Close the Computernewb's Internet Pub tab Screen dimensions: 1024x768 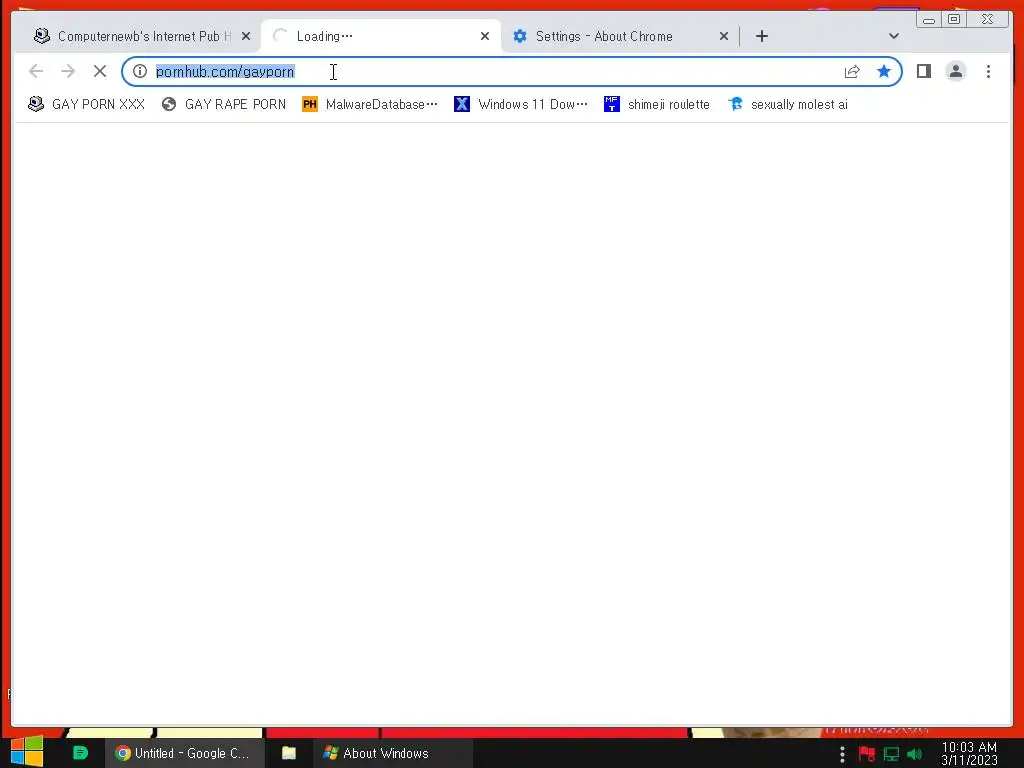[246, 36]
